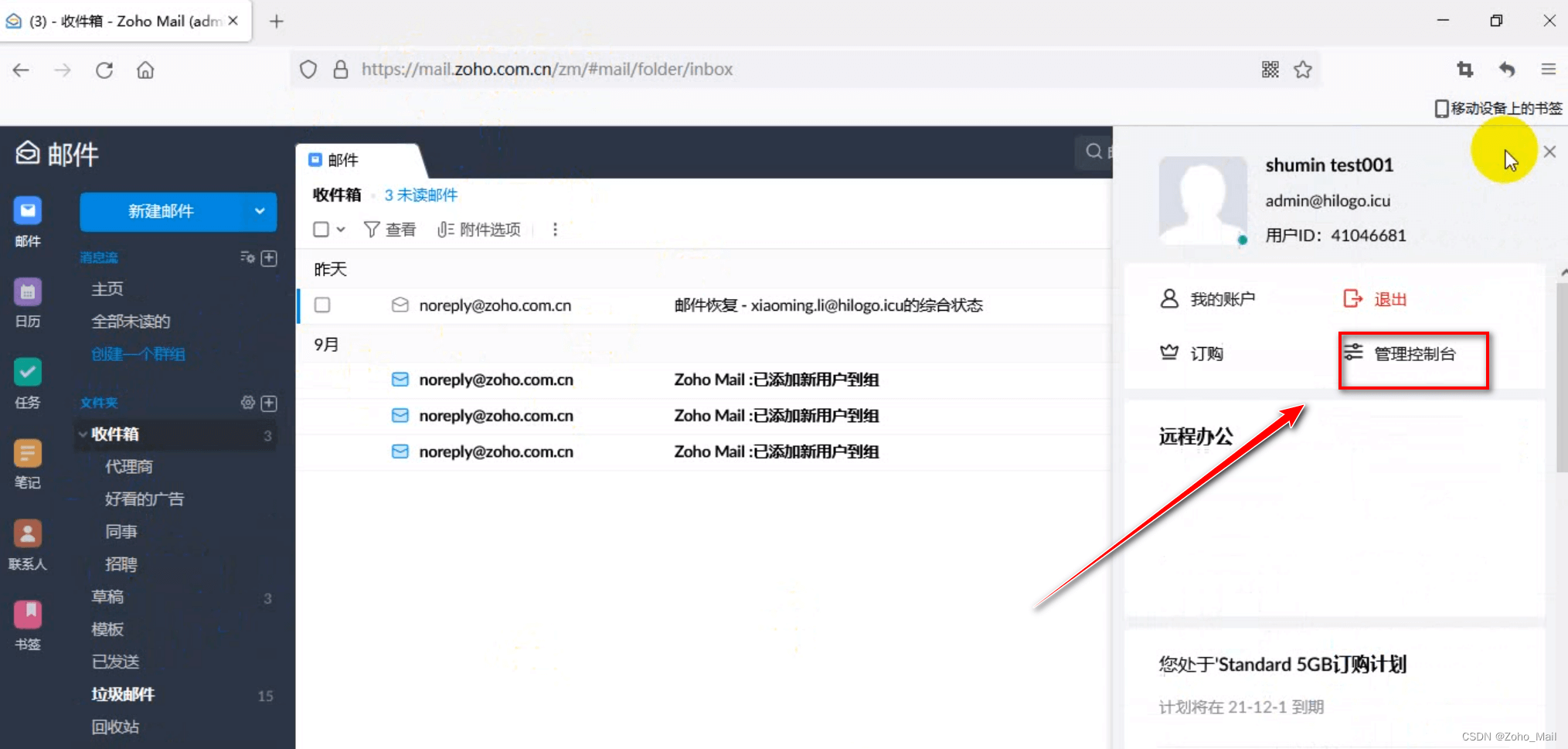Image resolution: width=1568 pixels, height=749 pixels.
Task: Click 新建邮件 compose button
Action: tap(161, 211)
